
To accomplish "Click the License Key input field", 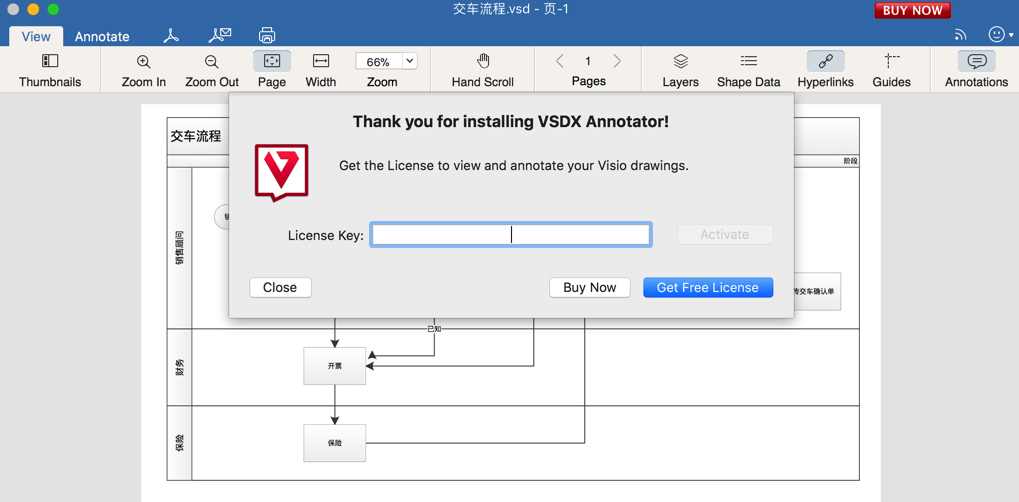I will [x=511, y=235].
